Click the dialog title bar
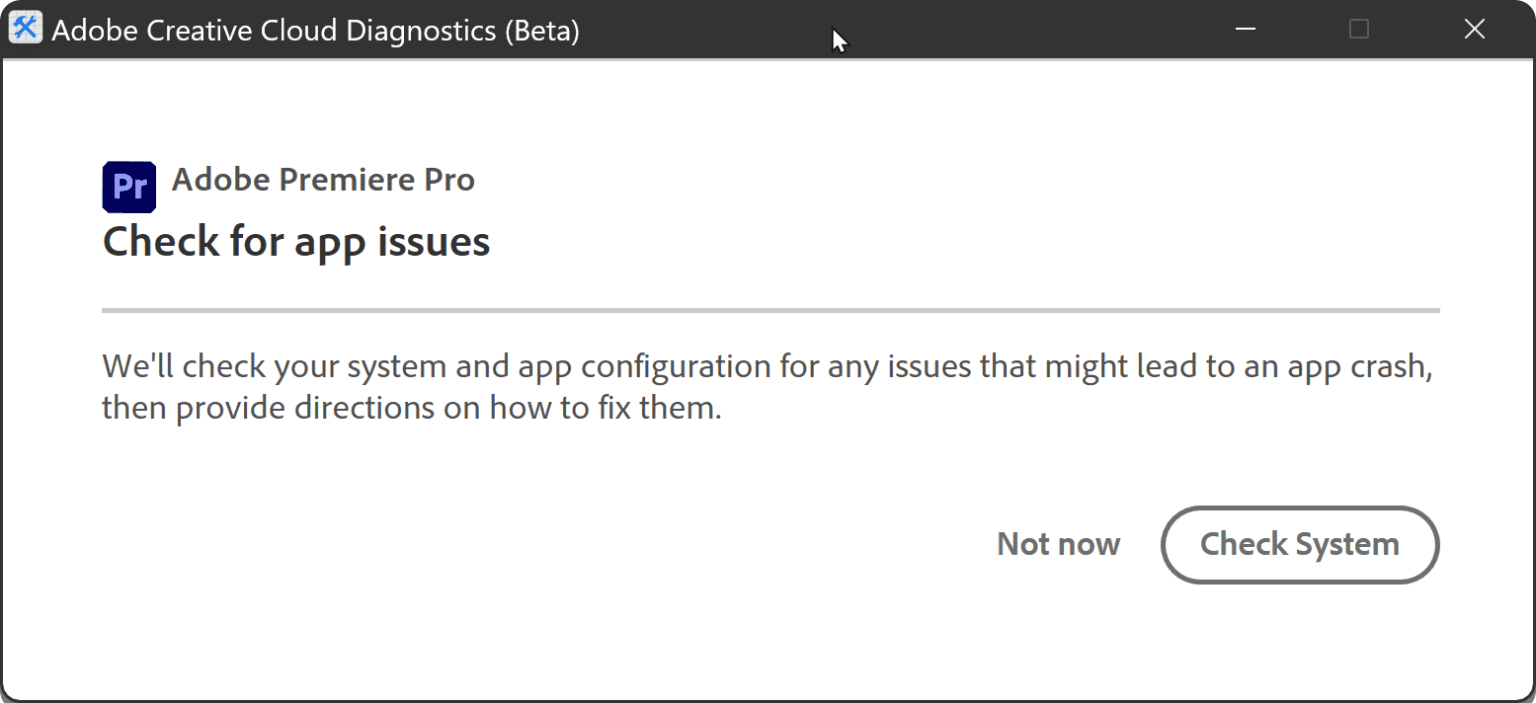Screen dimensions: 1536x703 700,30
